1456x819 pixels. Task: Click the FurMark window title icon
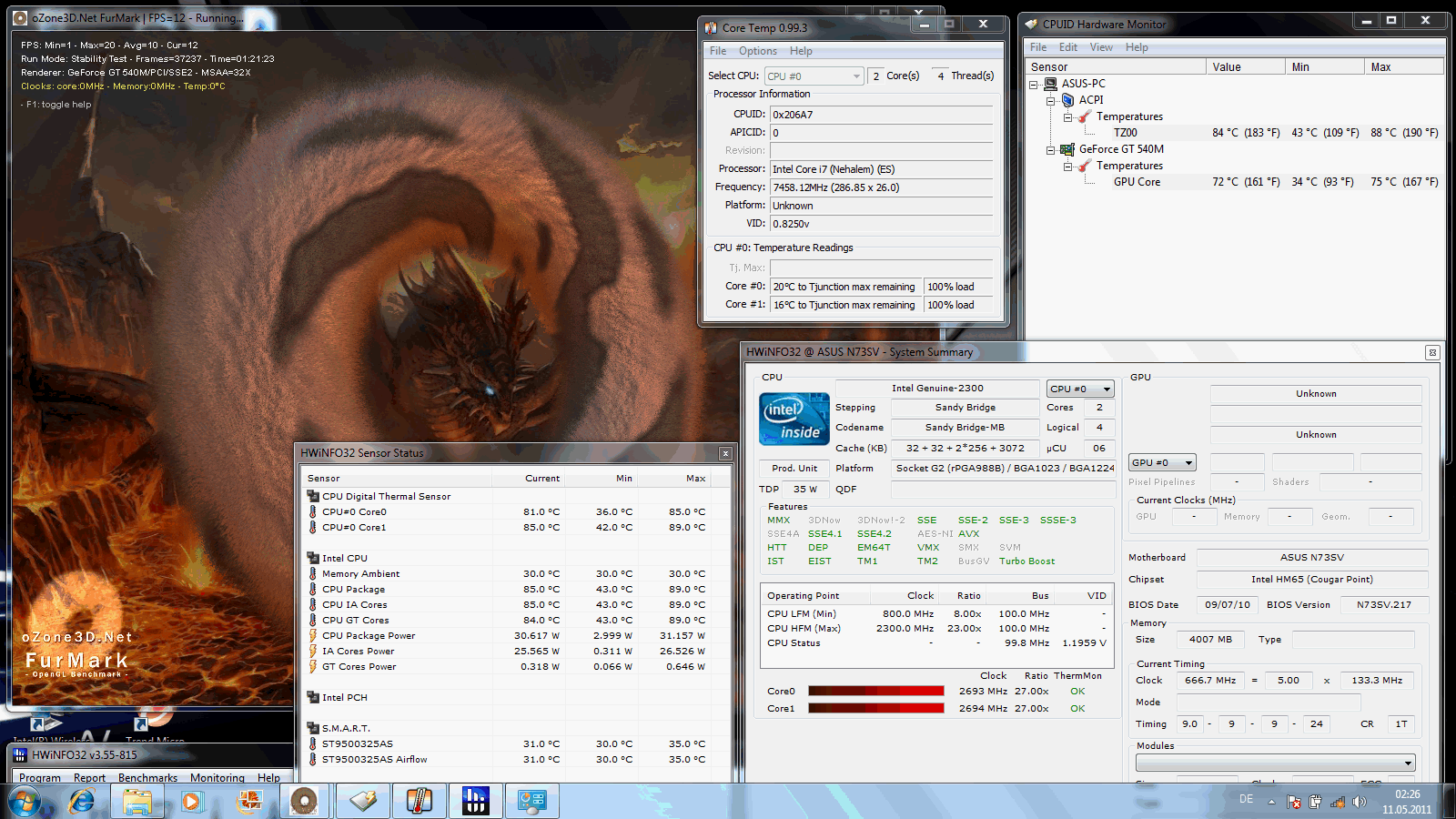(x=20, y=18)
